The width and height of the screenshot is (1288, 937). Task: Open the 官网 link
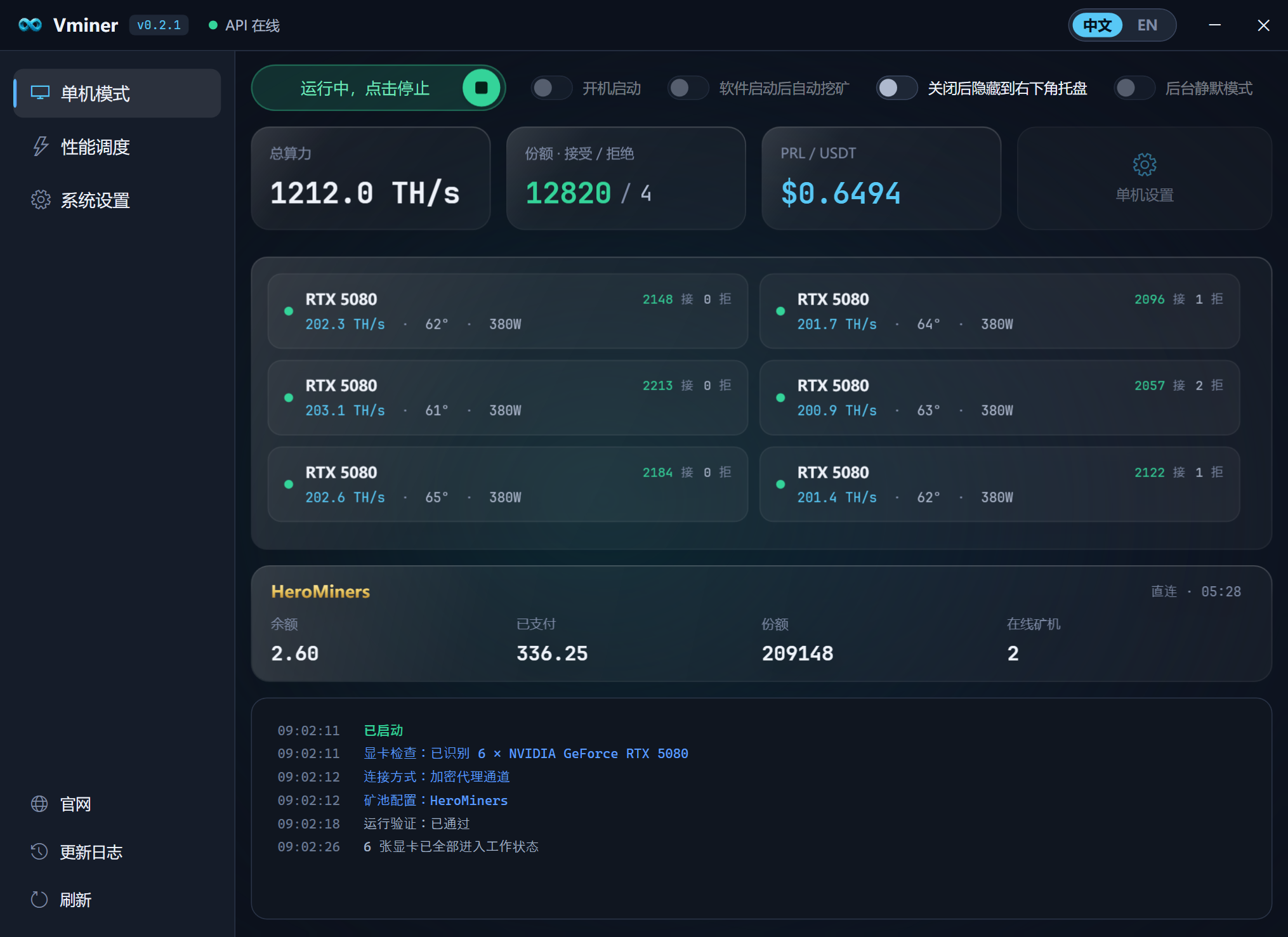(76, 804)
